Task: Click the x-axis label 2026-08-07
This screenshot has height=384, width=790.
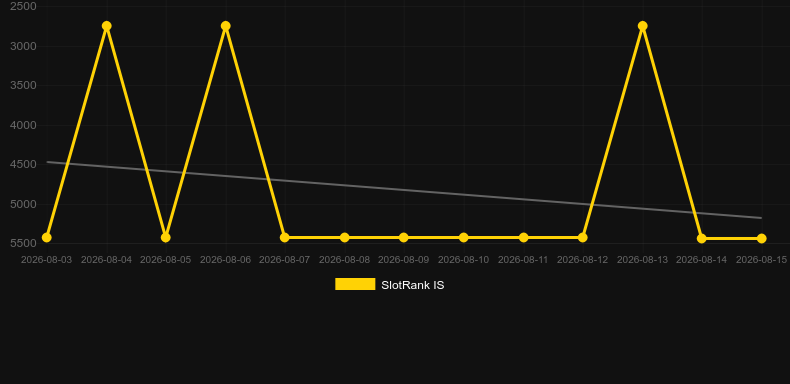Action: [285, 260]
